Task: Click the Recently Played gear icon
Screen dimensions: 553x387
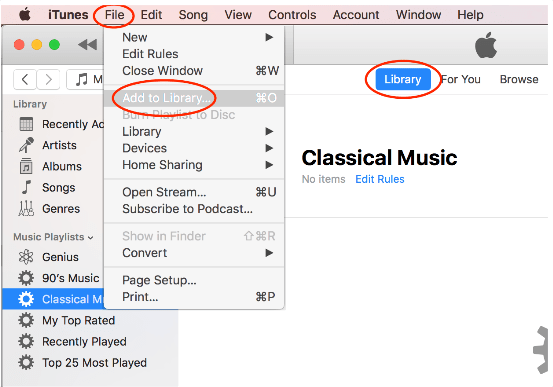Action: (x=26, y=341)
